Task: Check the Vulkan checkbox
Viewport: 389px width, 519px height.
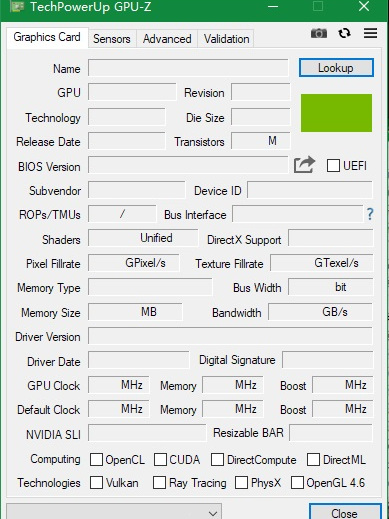Action: click(x=96, y=483)
